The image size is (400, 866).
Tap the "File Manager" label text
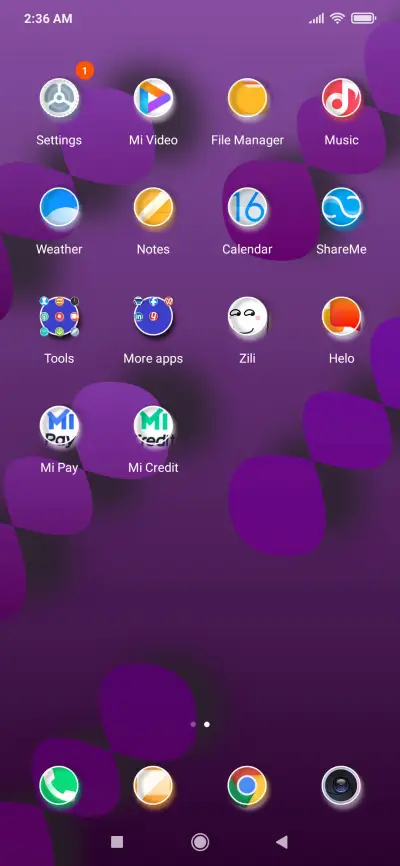pyautogui.click(x=247, y=140)
